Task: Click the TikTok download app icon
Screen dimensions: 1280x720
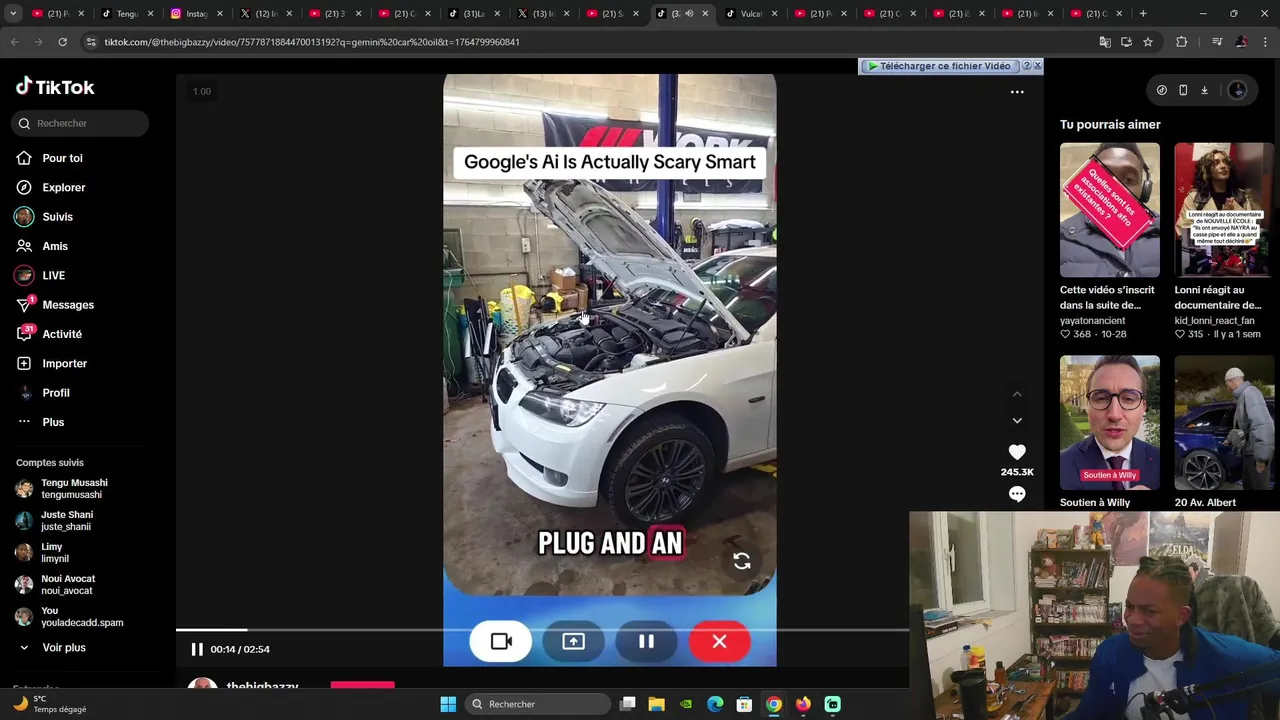Action: point(1204,90)
